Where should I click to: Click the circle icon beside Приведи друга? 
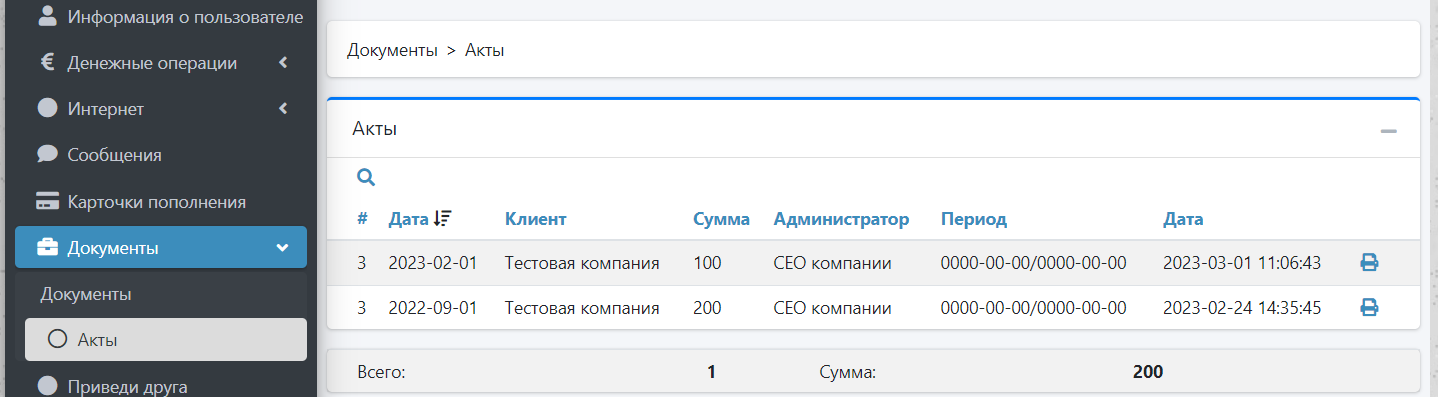pos(47,386)
